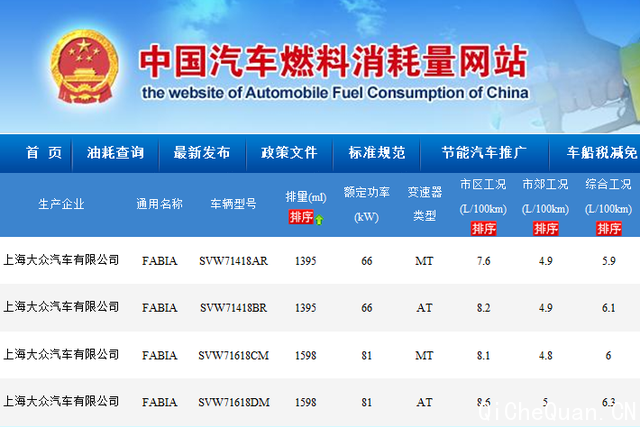Image resolution: width=640 pixels, height=427 pixels.
Task: Click the green sort arrow beside 排量
Action: [319, 220]
